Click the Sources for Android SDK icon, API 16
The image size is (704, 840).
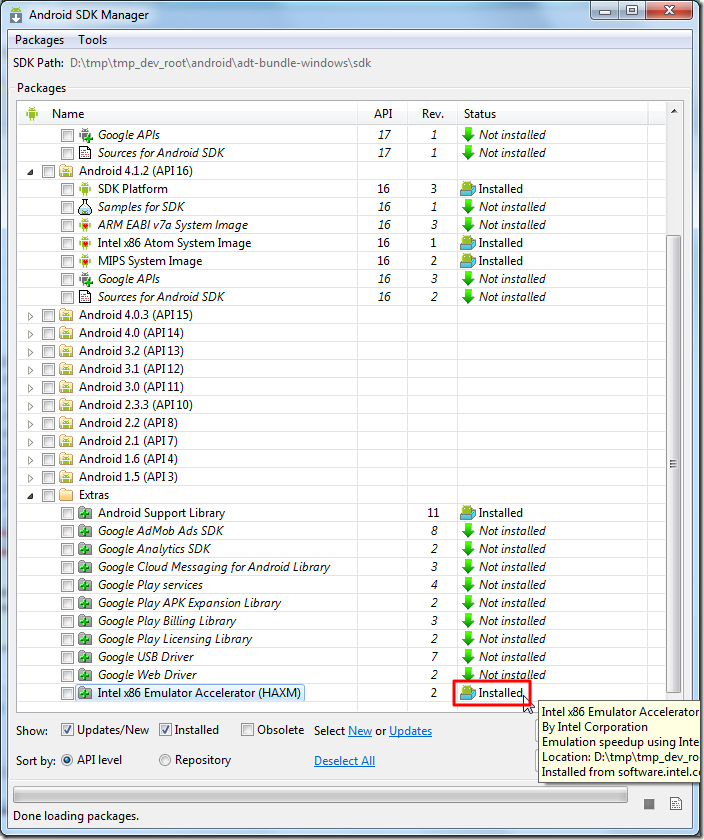point(85,297)
